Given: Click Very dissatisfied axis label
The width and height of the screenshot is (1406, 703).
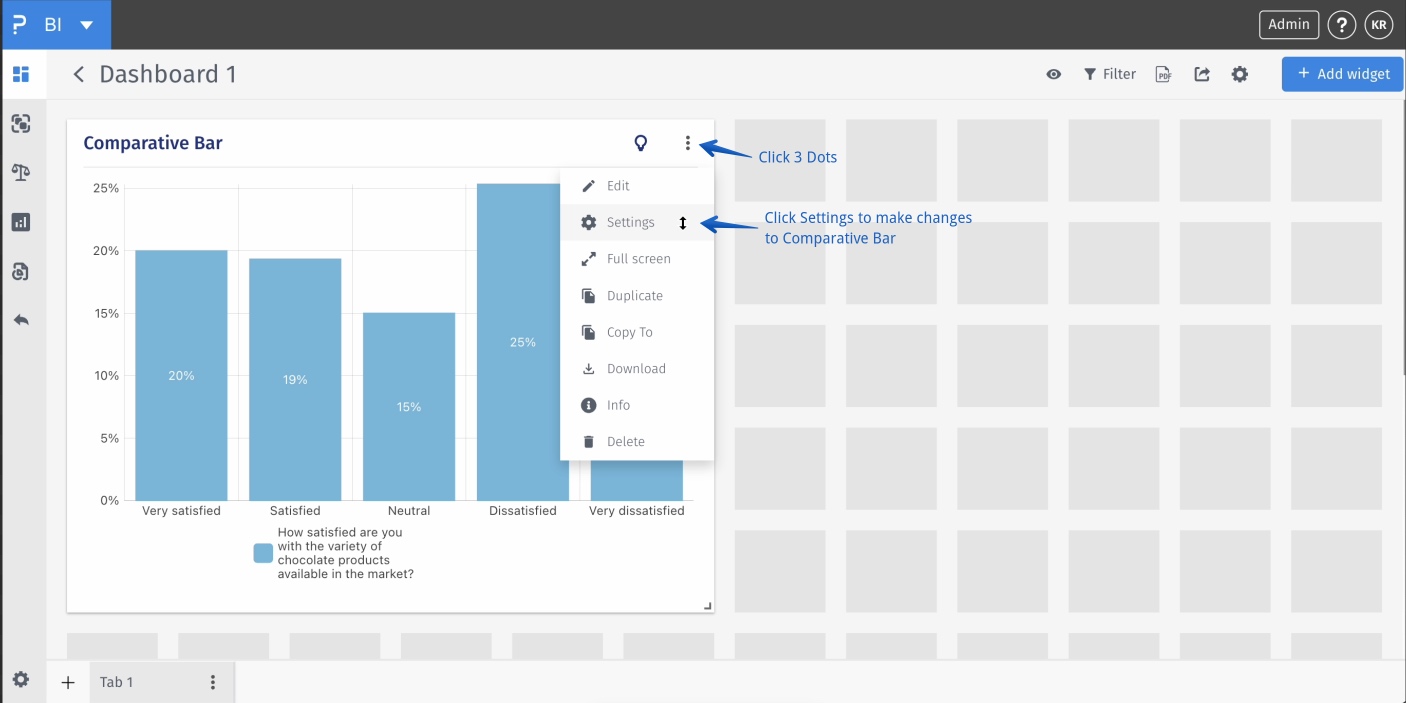Looking at the screenshot, I should click(x=636, y=511).
